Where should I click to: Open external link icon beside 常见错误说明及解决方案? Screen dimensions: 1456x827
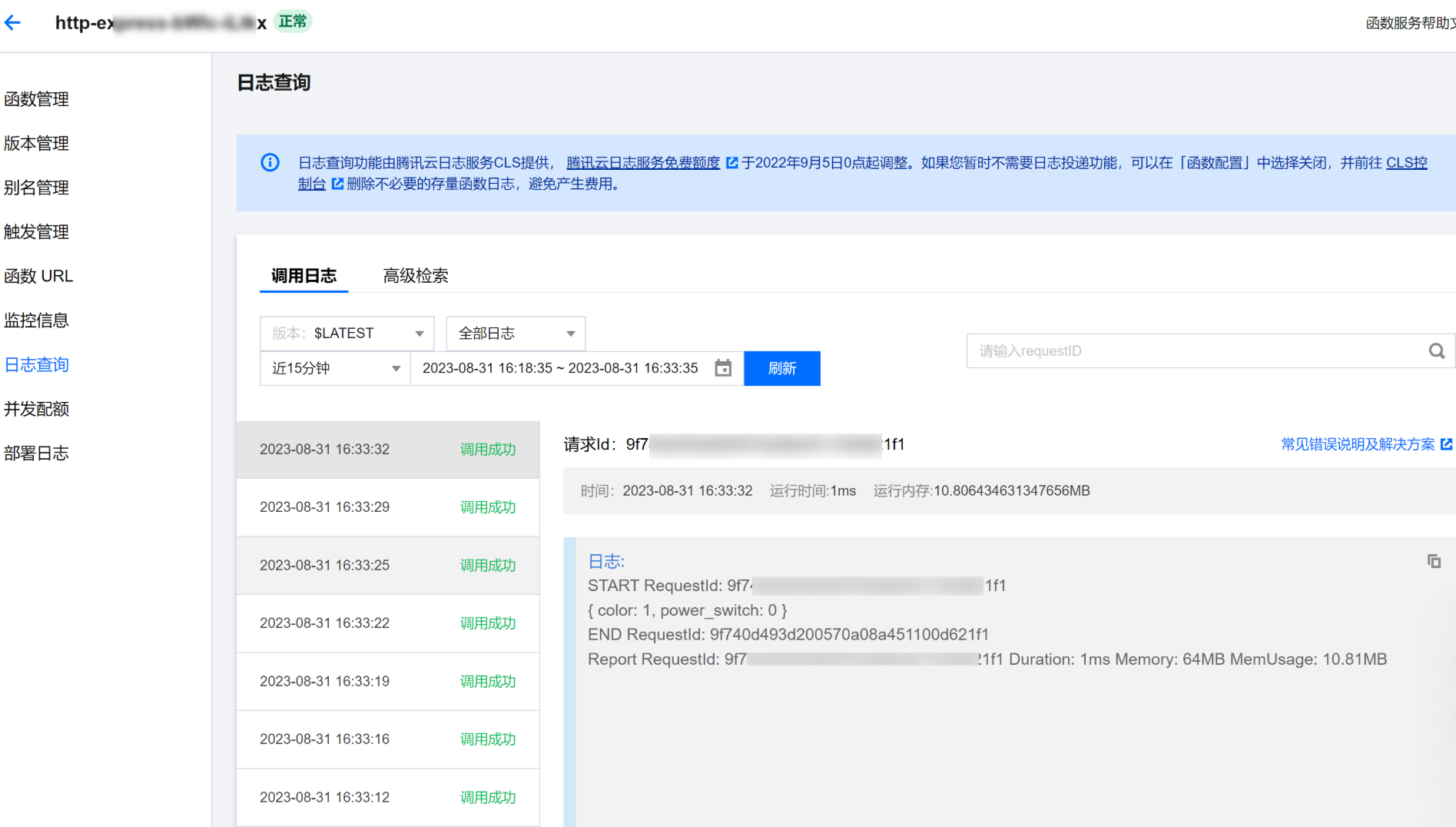1446,444
